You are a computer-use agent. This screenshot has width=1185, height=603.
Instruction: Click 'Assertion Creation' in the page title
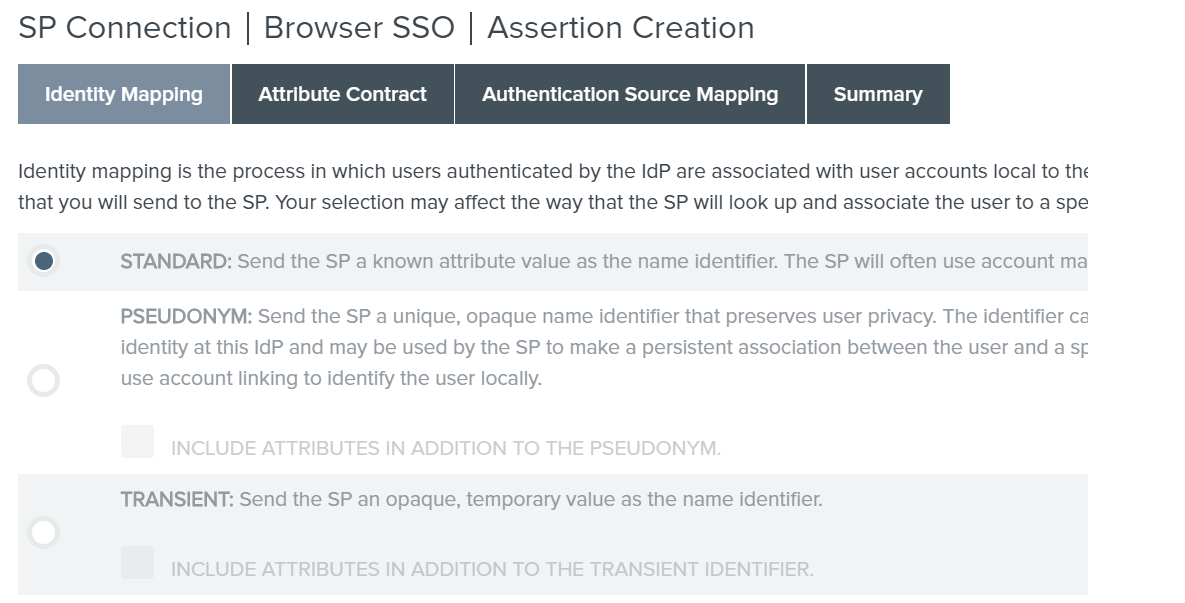(x=620, y=28)
